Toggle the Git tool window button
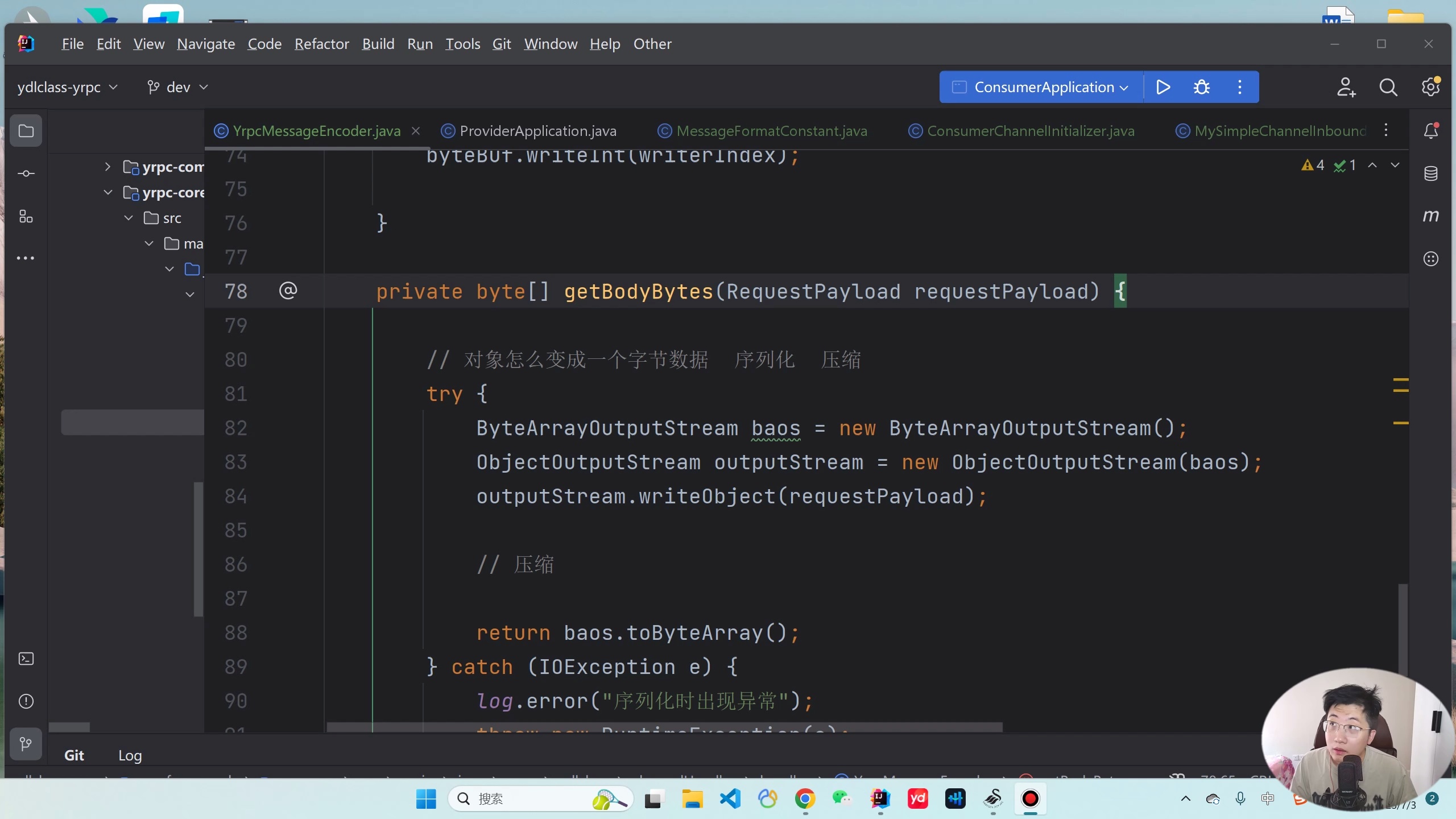This screenshot has width=1456, height=819. 26,744
